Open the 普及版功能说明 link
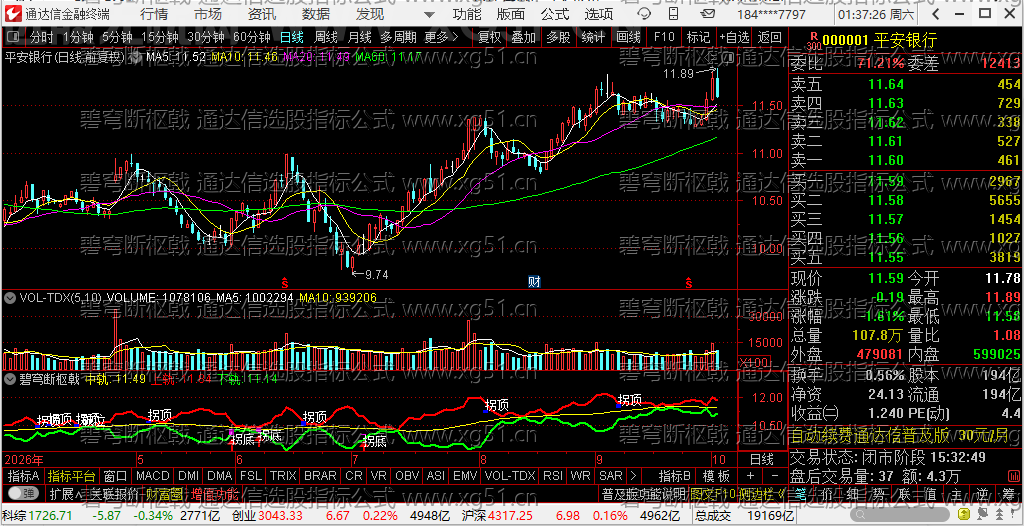 pyautogui.click(x=644, y=493)
